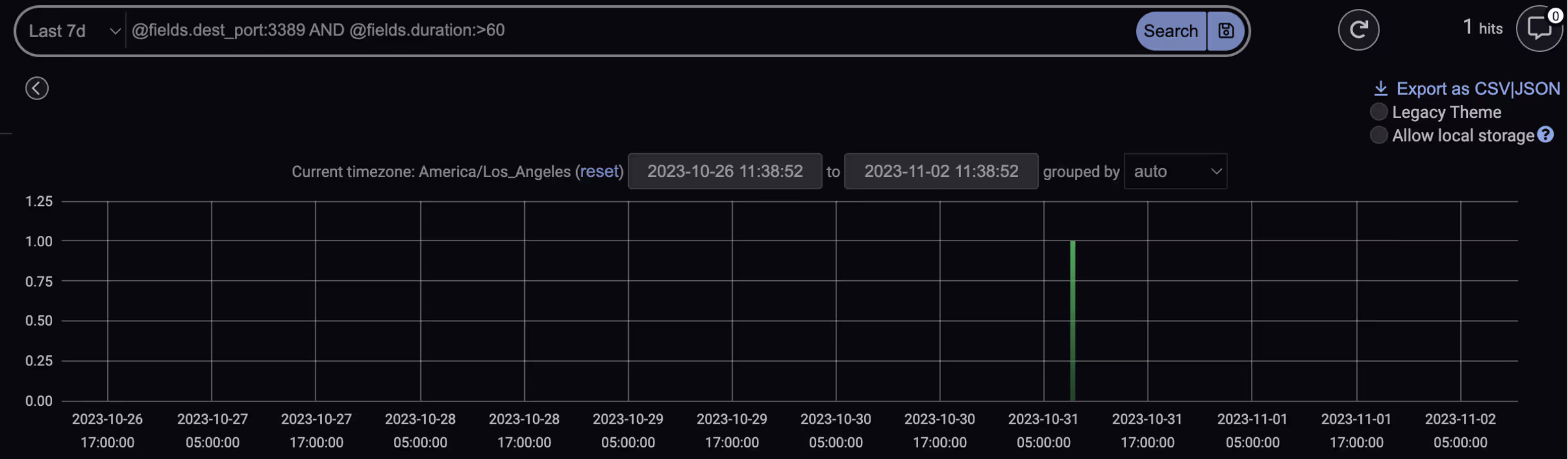The width and height of the screenshot is (1568, 459).
Task: Toggle Allow local storage option
Action: pyautogui.click(x=1379, y=135)
